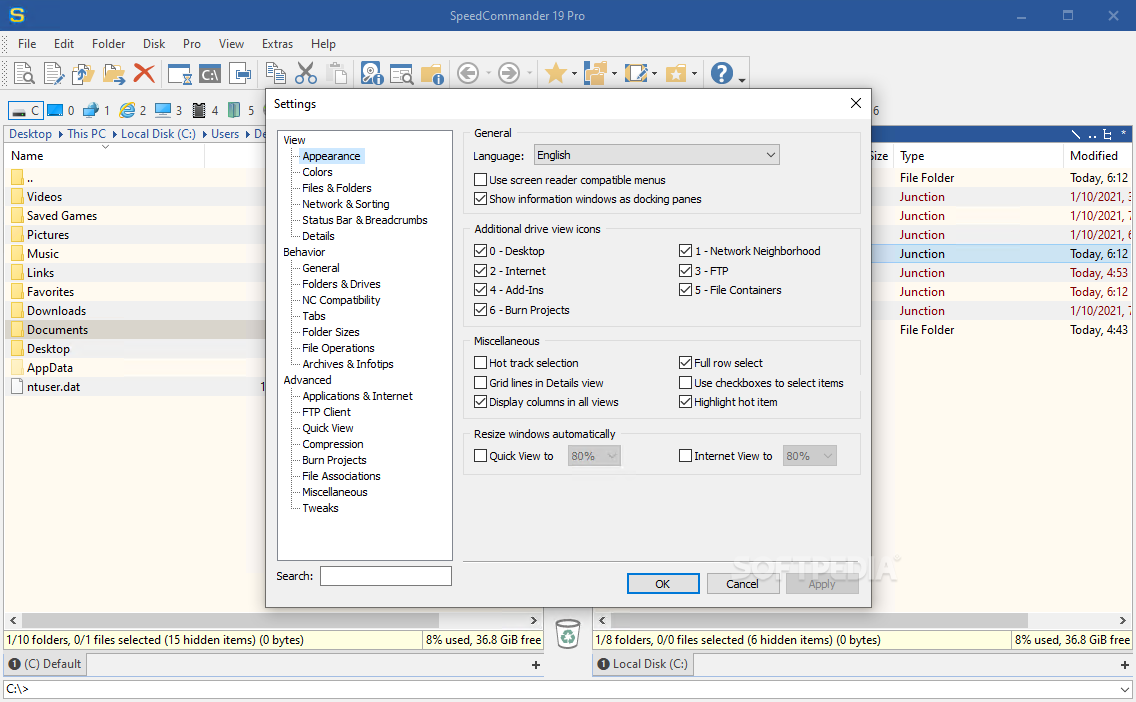Click the Back arrow toolbar button
Image resolution: width=1136 pixels, height=702 pixels.
468,73
